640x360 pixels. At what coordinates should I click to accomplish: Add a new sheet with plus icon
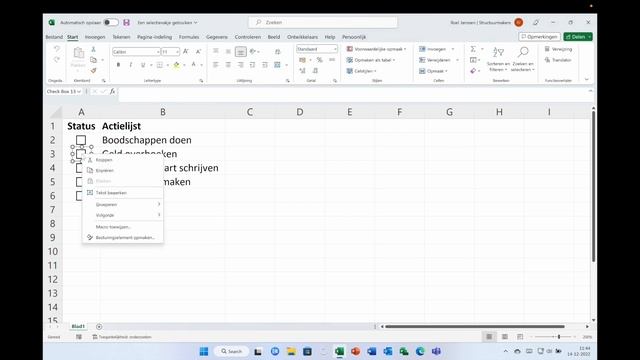tap(99, 327)
